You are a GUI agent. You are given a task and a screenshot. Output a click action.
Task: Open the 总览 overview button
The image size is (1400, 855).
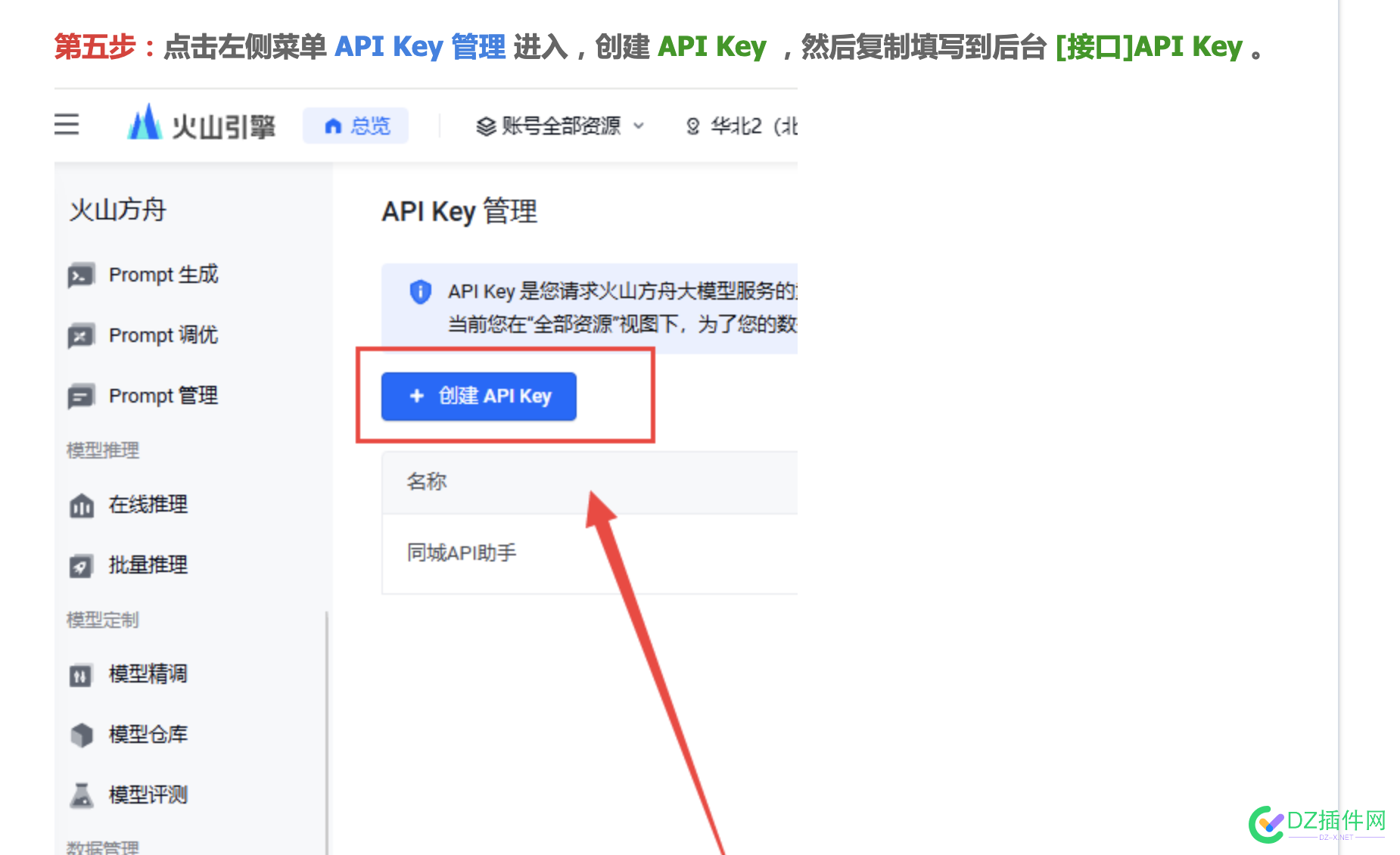(356, 126)
